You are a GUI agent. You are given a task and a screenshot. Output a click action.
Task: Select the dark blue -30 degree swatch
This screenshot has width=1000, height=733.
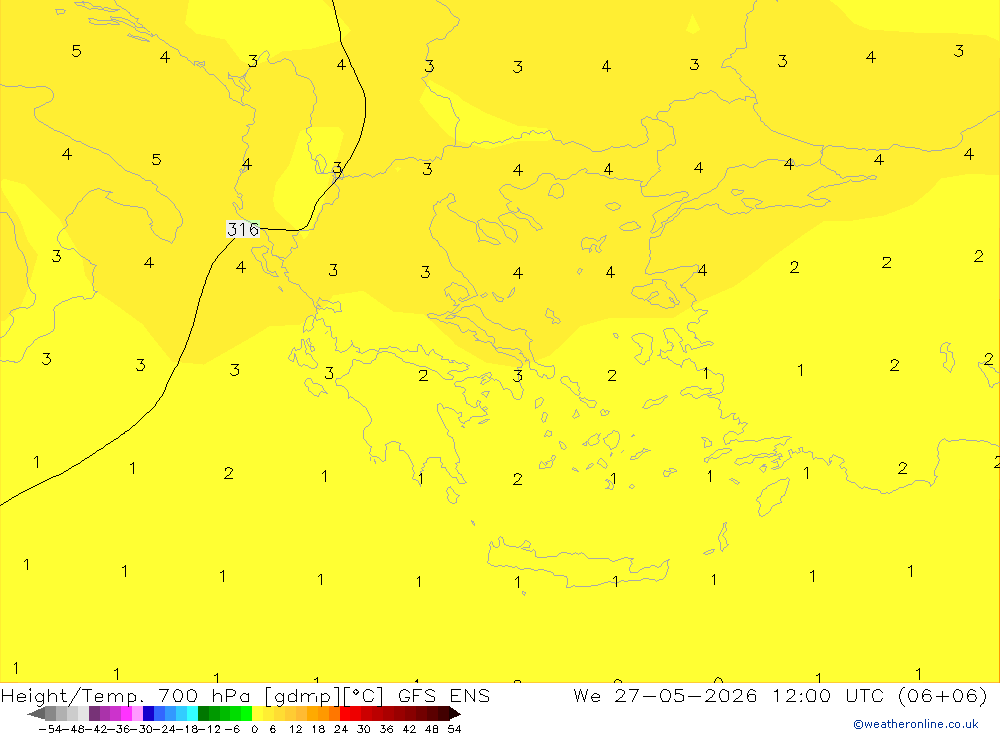[149, 714]
